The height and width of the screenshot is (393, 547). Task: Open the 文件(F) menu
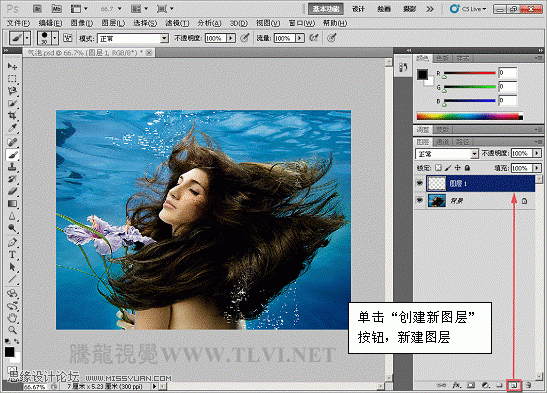coord(18,23)
